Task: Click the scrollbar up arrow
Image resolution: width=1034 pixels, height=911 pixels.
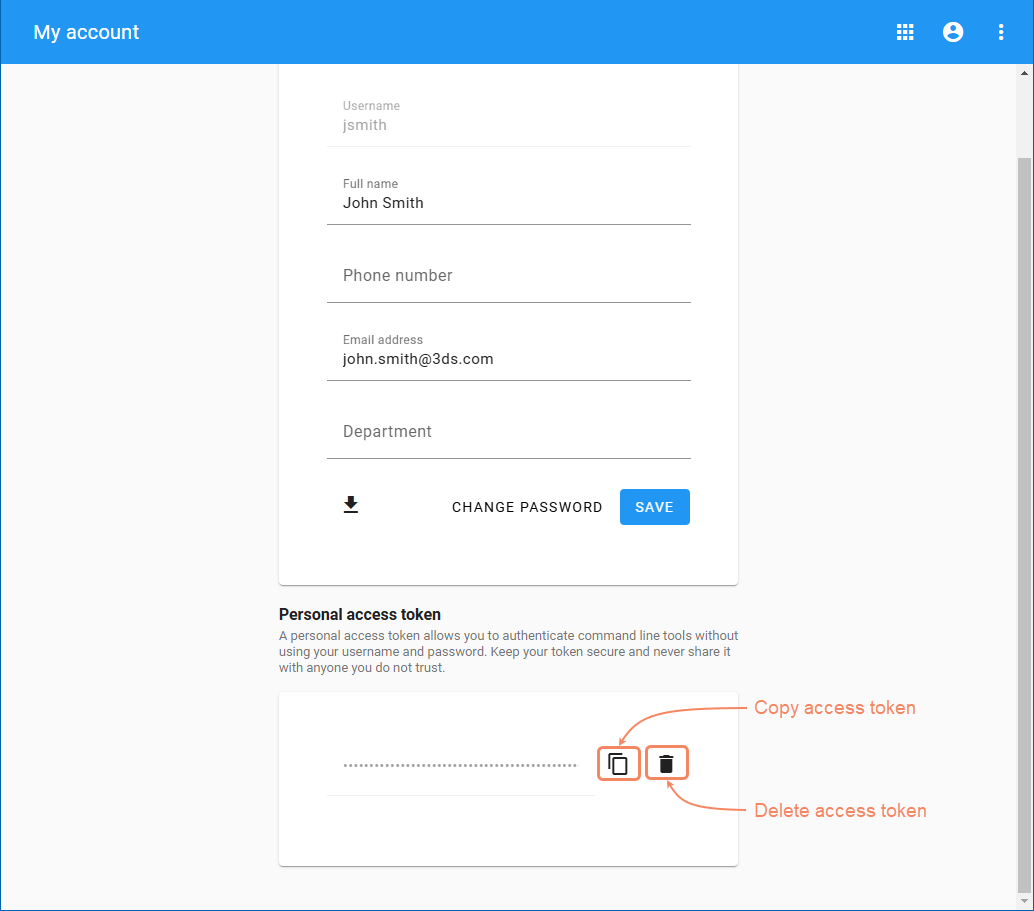Action: 1024,73
